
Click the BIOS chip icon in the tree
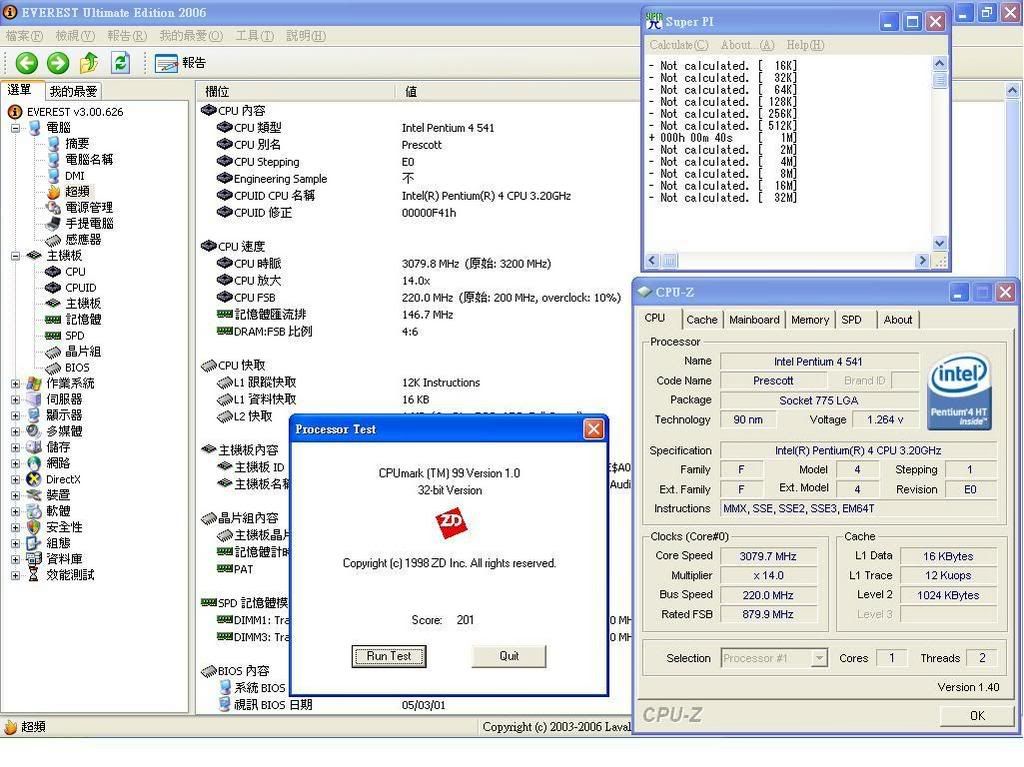[53, 367]
